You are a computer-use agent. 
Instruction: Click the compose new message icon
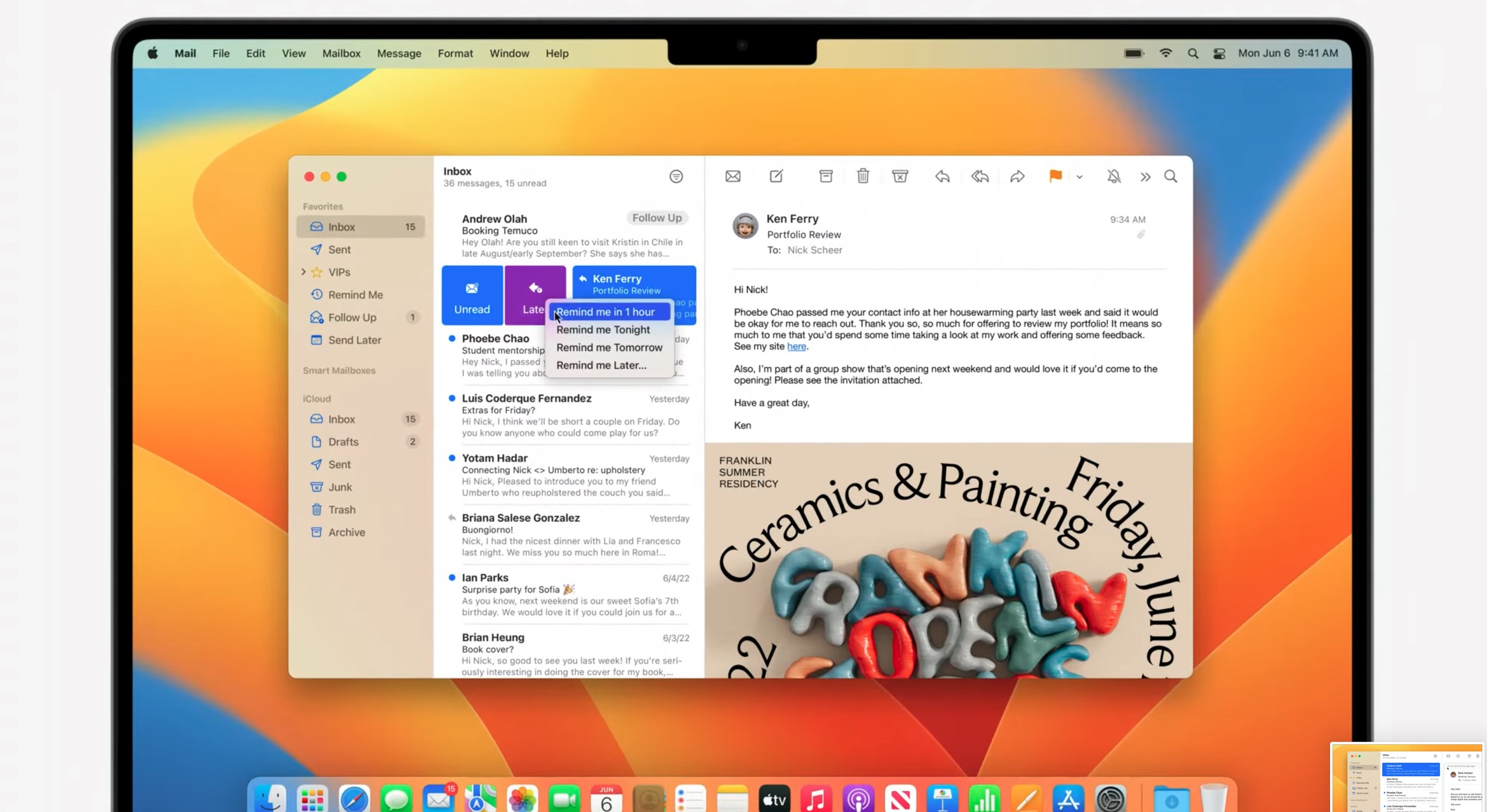coord(776,176)
